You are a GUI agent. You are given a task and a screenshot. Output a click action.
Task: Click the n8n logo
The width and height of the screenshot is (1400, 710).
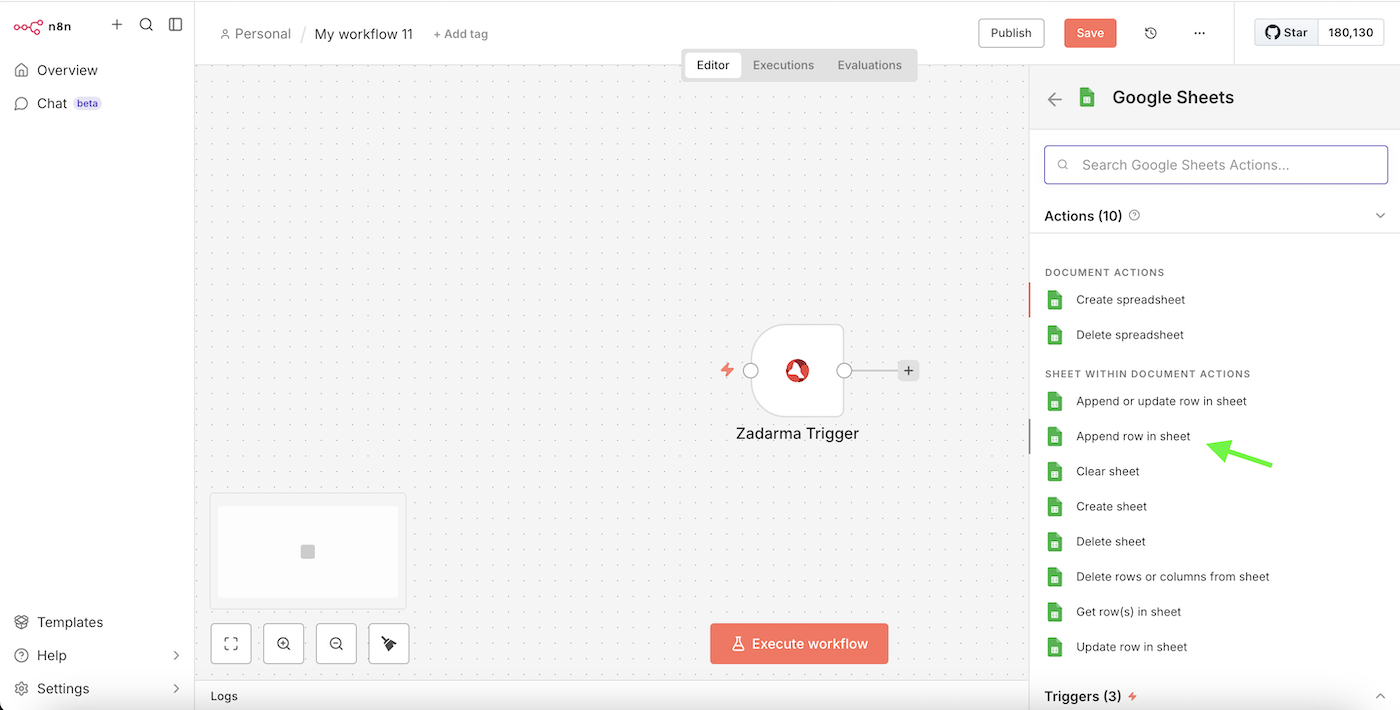[43, 26]
